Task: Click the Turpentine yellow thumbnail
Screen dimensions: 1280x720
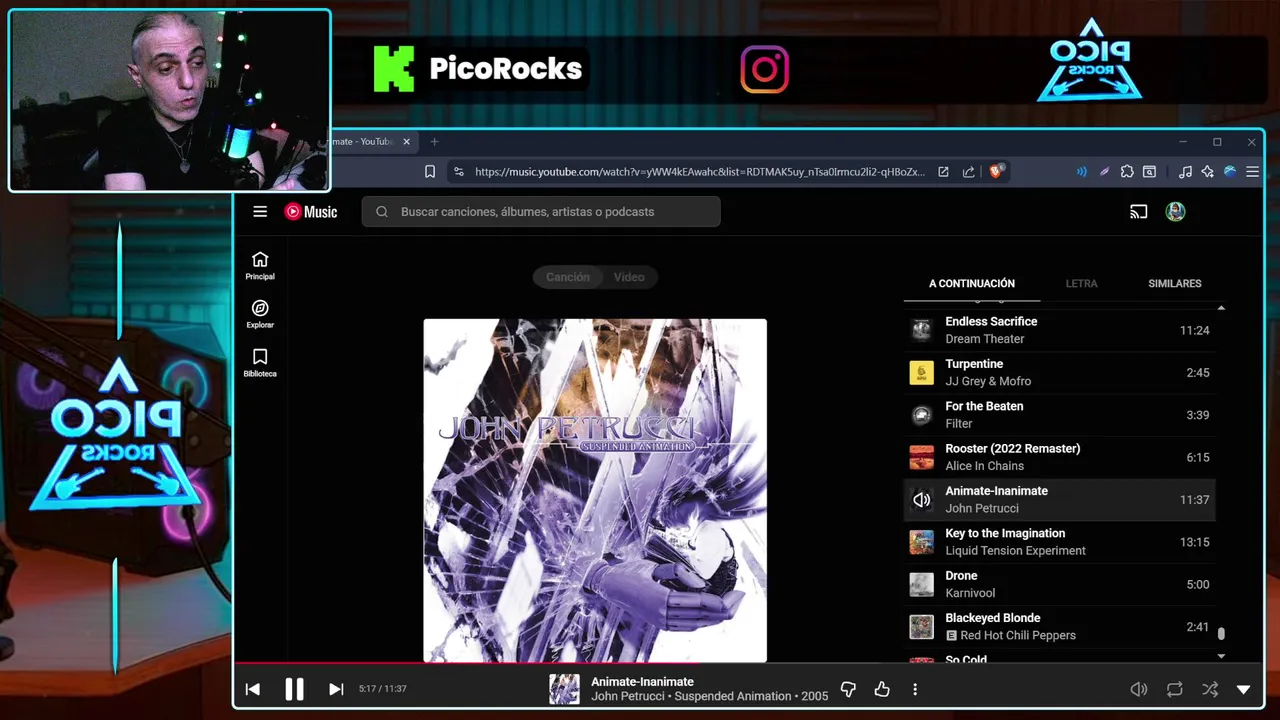Action: 921,373
